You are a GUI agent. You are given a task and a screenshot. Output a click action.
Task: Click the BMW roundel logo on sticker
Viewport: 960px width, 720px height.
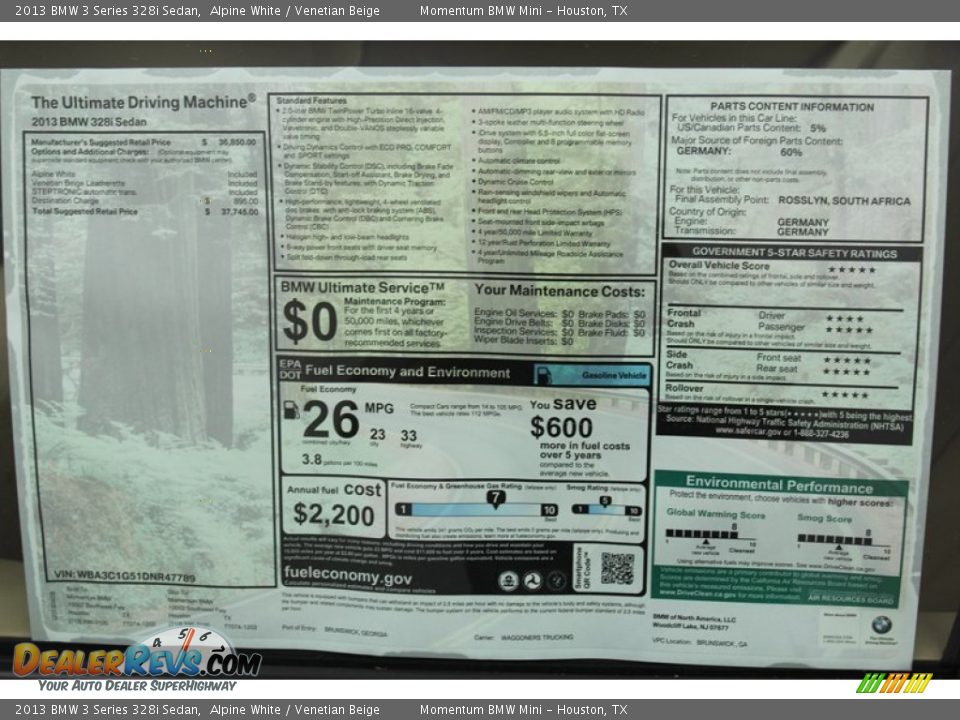(x=880, y=625)
